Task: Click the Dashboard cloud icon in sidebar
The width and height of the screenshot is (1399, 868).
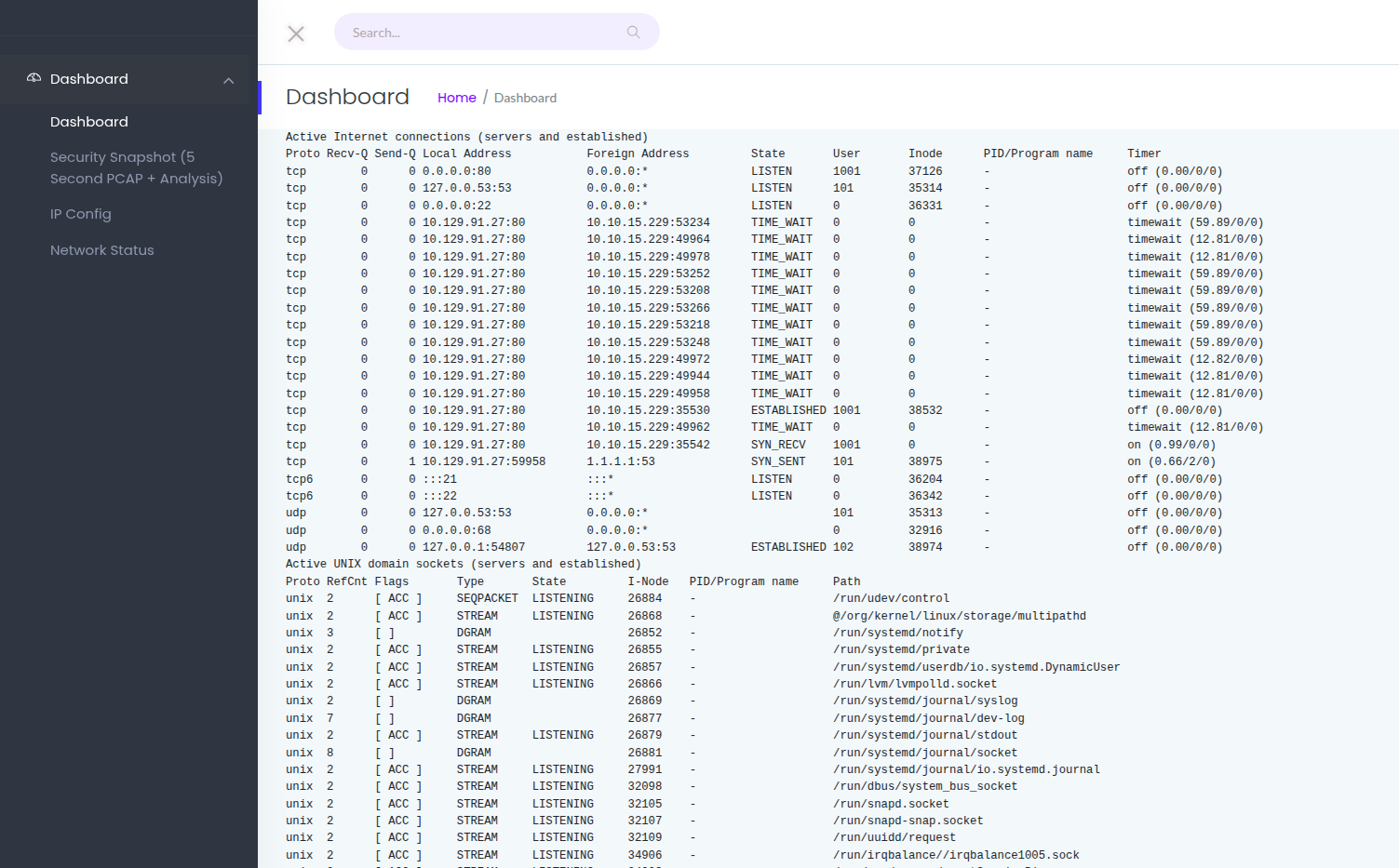Action: pos(34,78)
